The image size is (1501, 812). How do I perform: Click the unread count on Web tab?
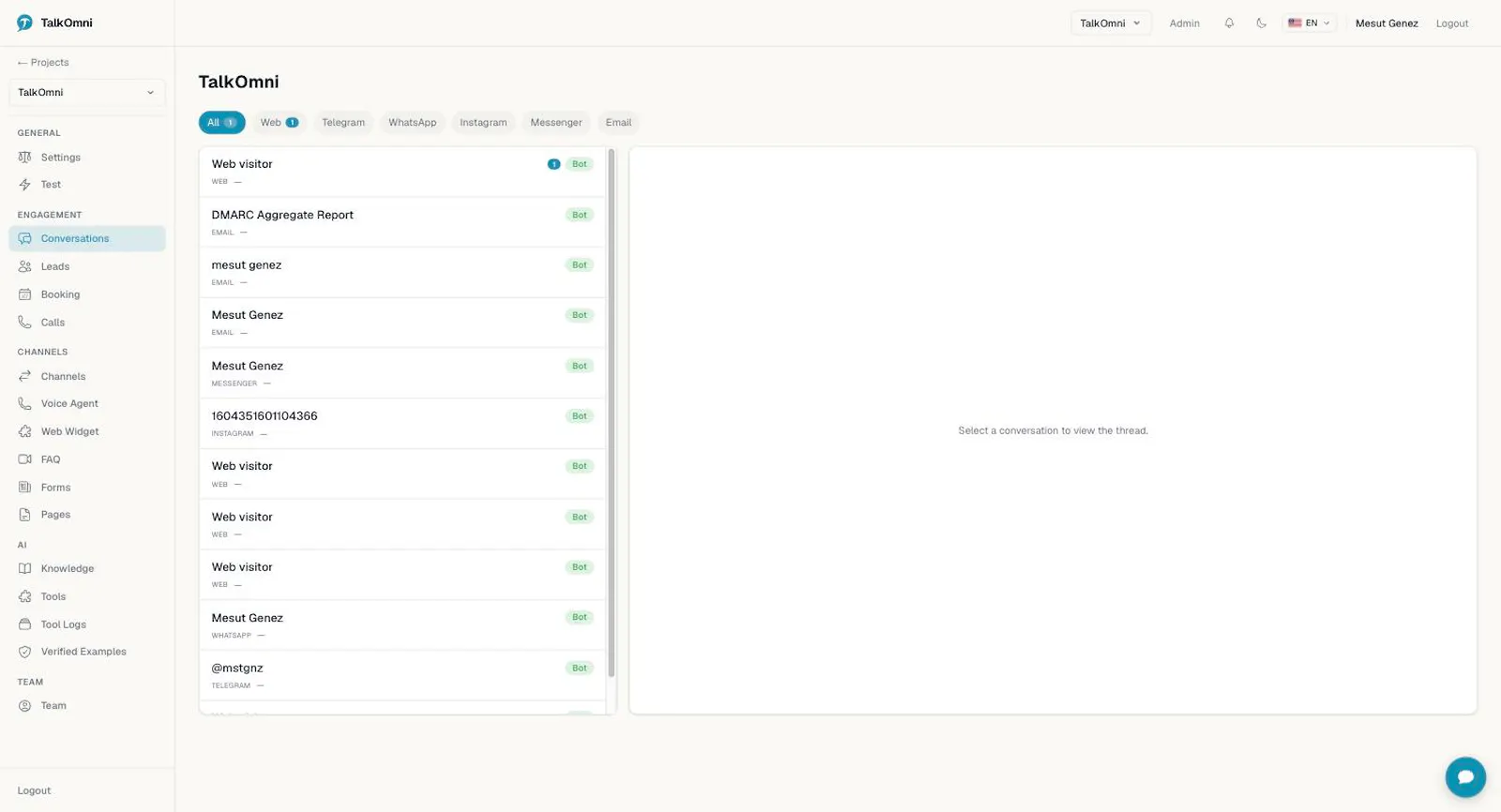click(x=292, y=123)
